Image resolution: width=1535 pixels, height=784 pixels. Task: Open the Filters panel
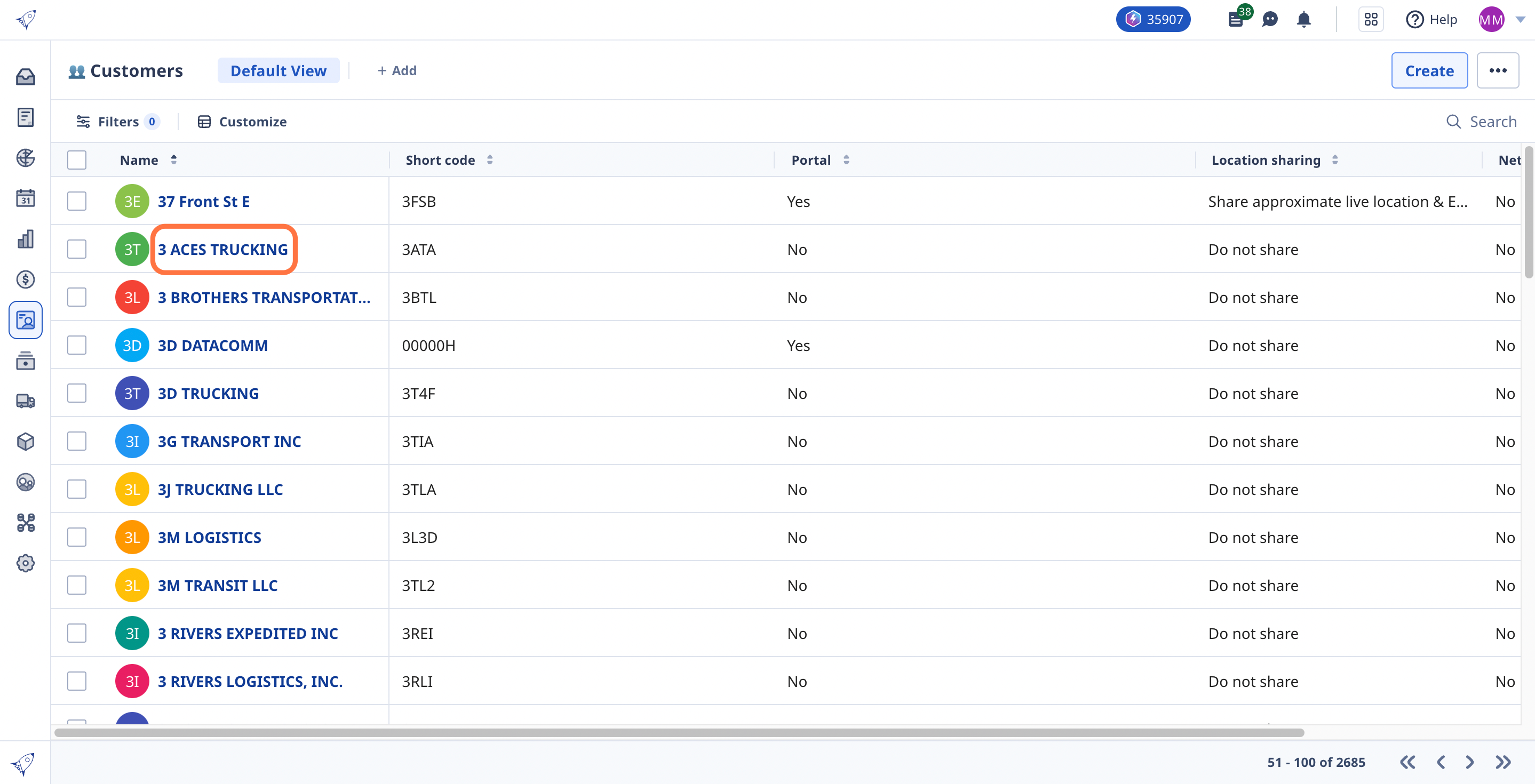(x=117, y=122)
